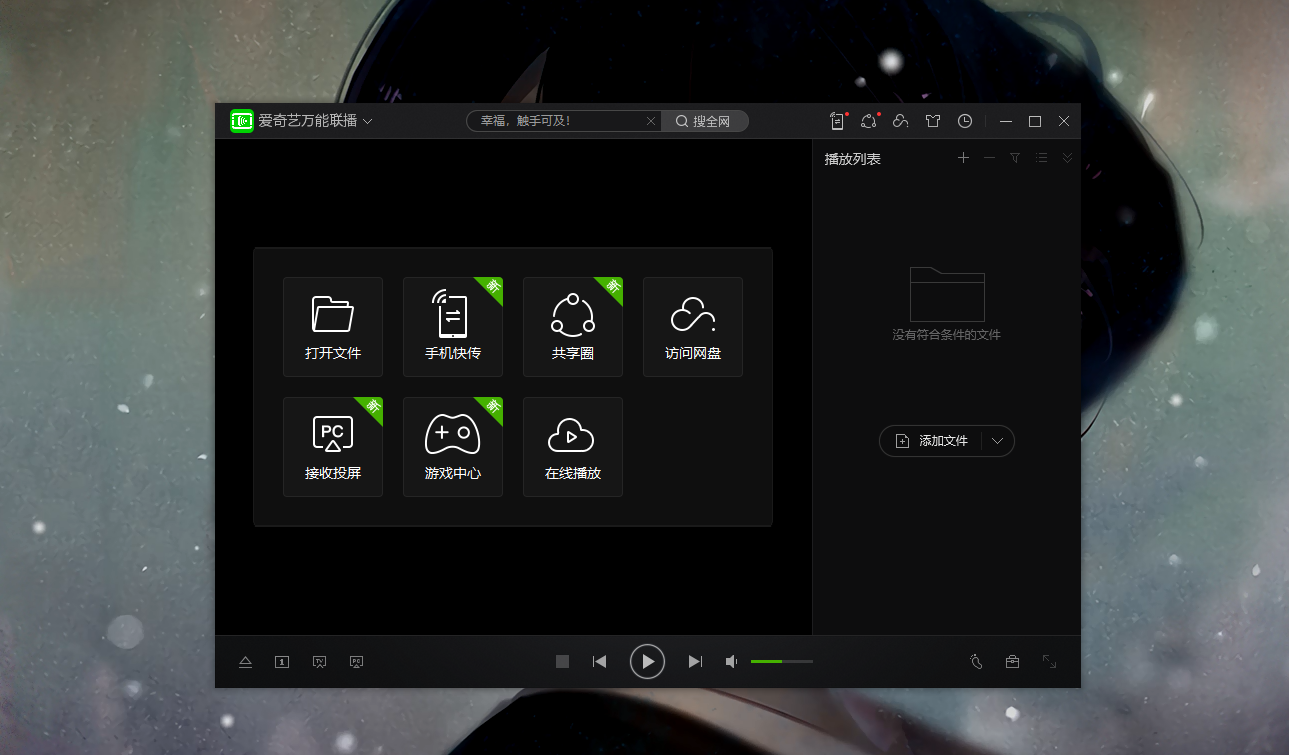Viewport: 1289px width, 755px height.
Task: Open the toolbox briefcase icon
Action: click(1012, 661)
